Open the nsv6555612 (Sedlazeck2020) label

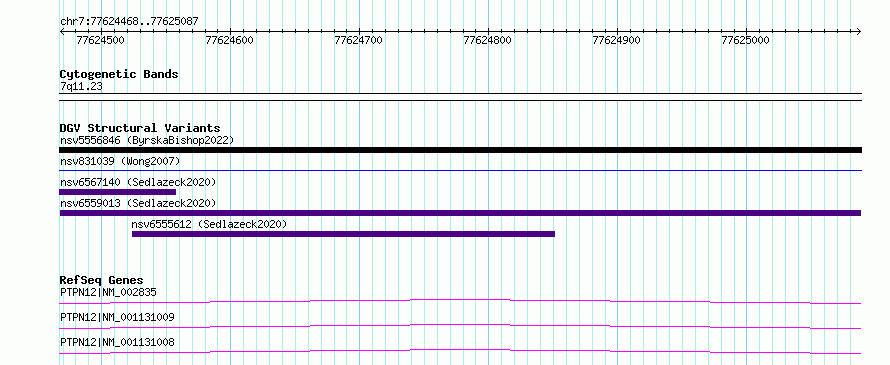(209, 224)
